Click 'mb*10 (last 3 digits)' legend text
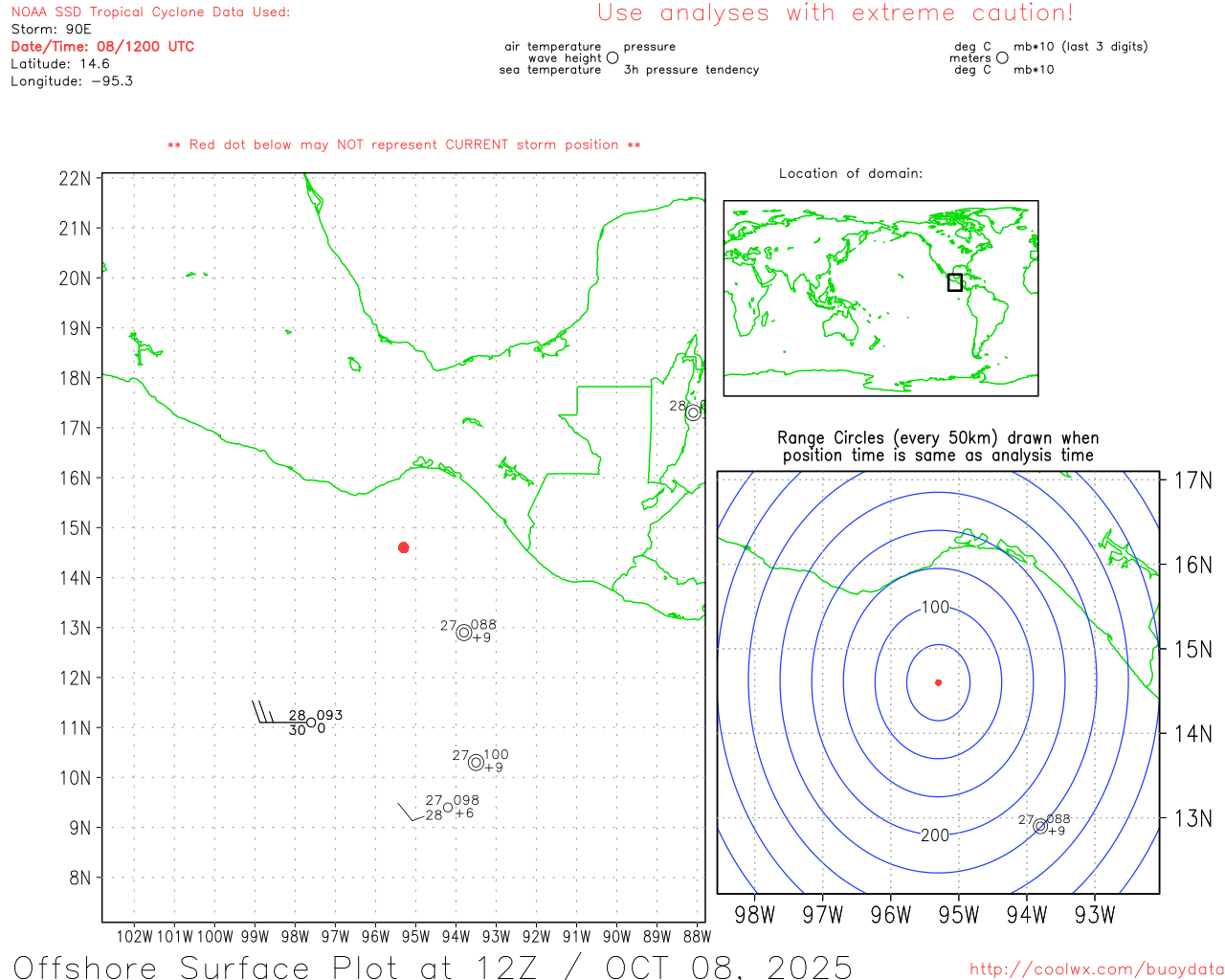Image resolution: width=1225 pixels, height=980 pixels. coord(1080,47)
